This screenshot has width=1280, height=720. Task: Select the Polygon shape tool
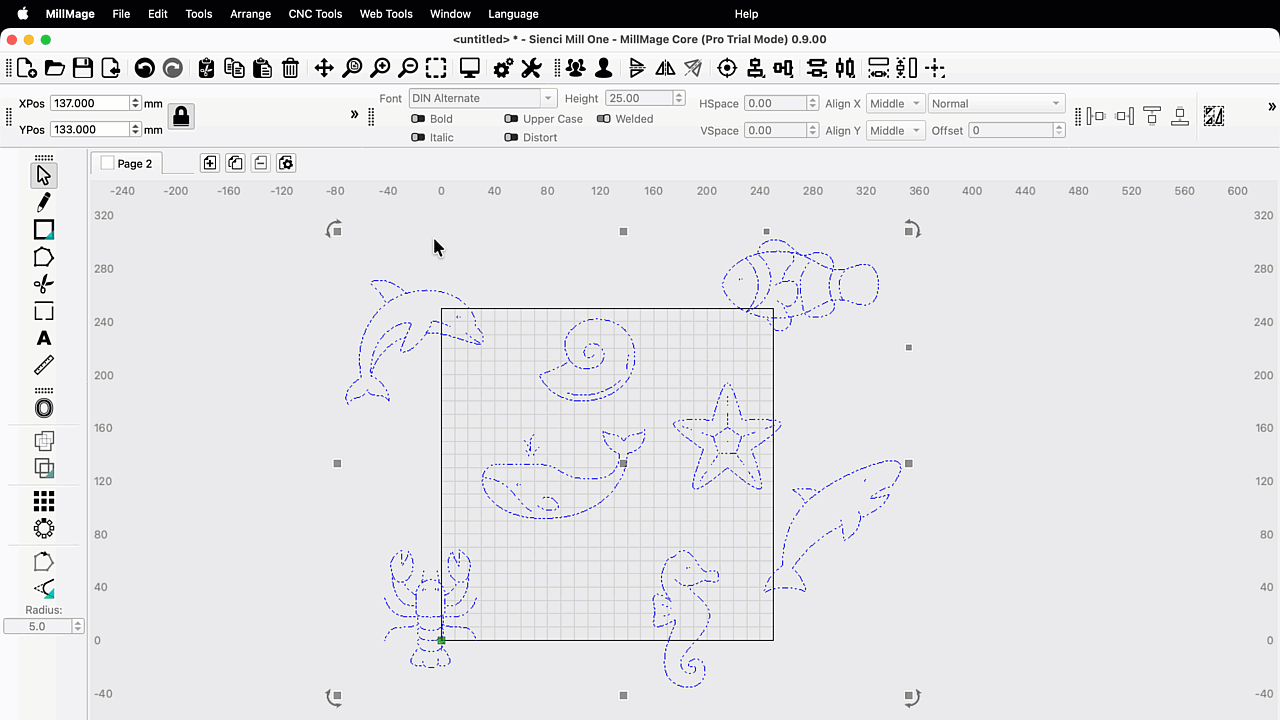pyautogui.click(x=44, y=257)
